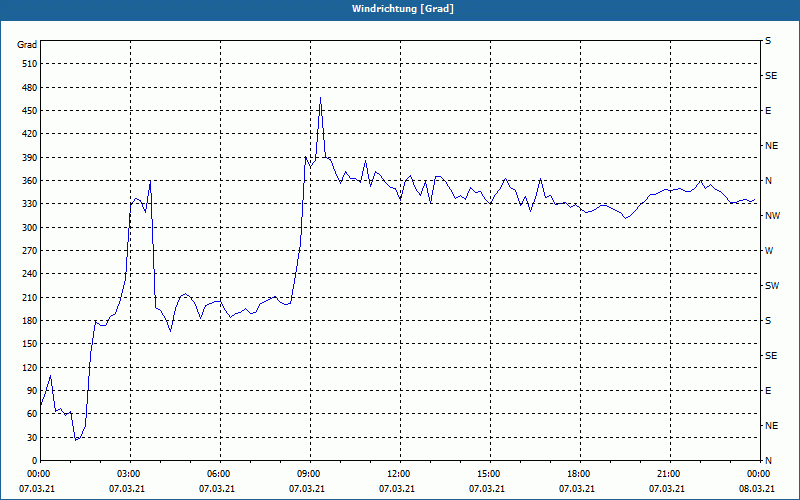
Task: Click the 450 tick label on the left axis
Action: 30,111
